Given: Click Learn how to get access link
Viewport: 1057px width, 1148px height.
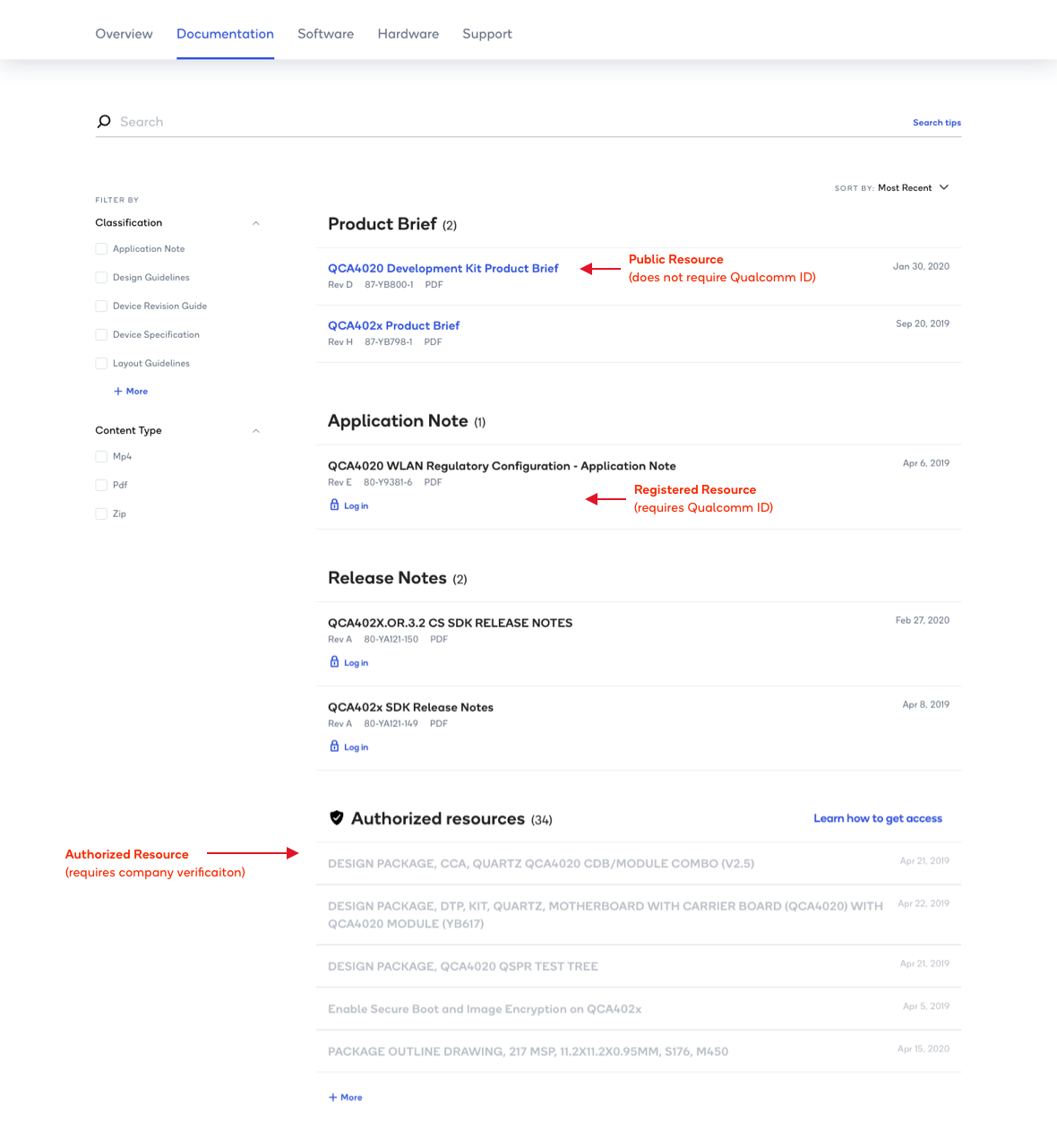Looking at the screenshot, I should 877,818.
